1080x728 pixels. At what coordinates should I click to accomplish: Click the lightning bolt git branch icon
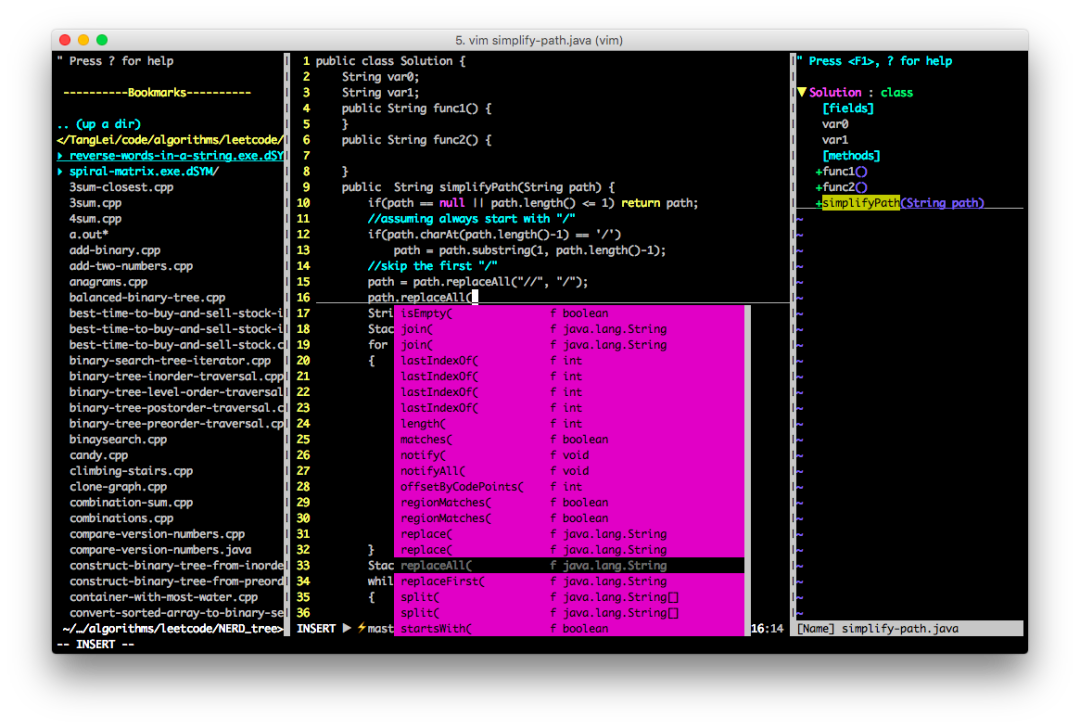(362, 628)
